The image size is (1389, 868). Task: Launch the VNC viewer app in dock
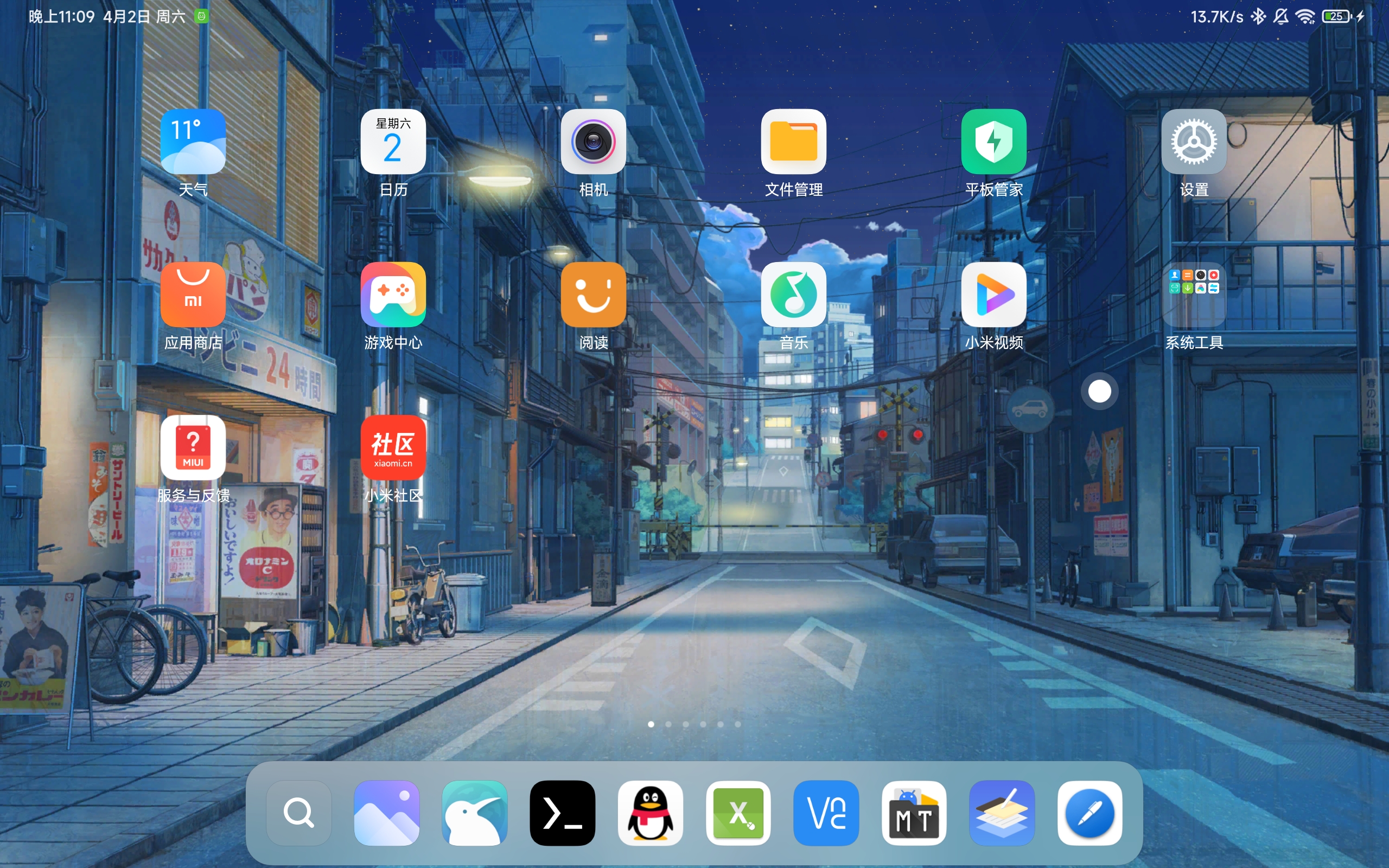coord(826,813)
